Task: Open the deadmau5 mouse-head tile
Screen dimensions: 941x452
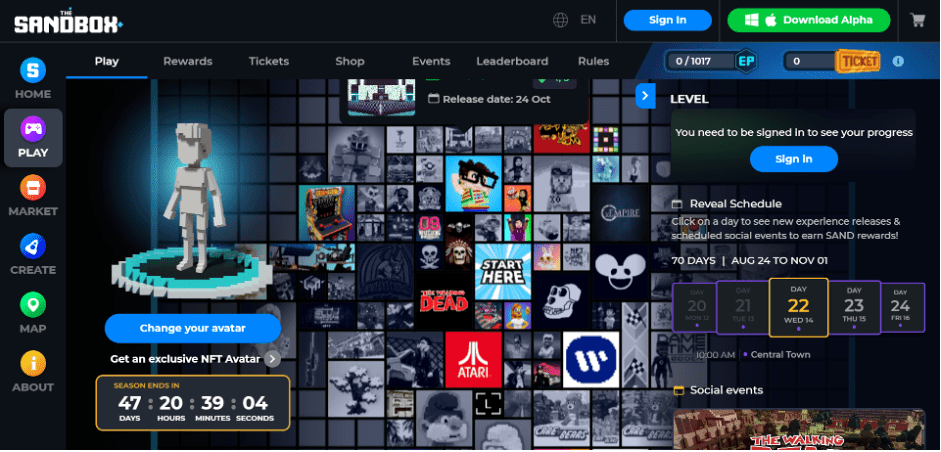Action: coord(620,271)
